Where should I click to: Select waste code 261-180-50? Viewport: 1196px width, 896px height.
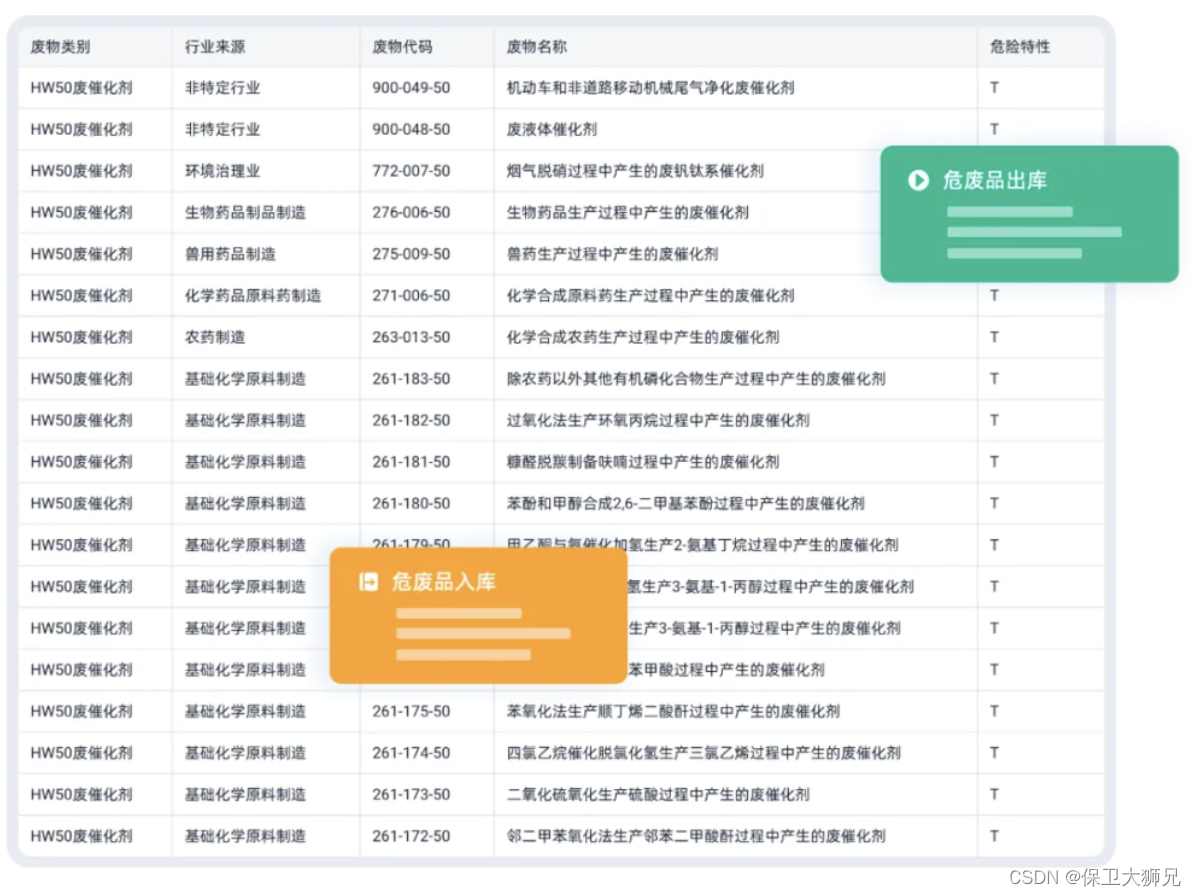coord(411,503)
